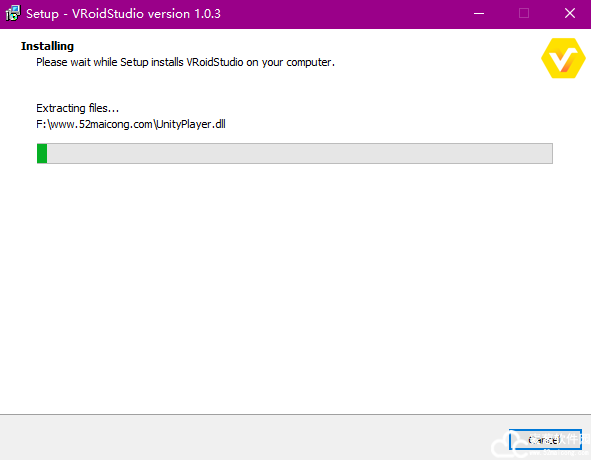
Task: Click the setup installer icon in title bar
Action: click(x=13, y=14)
